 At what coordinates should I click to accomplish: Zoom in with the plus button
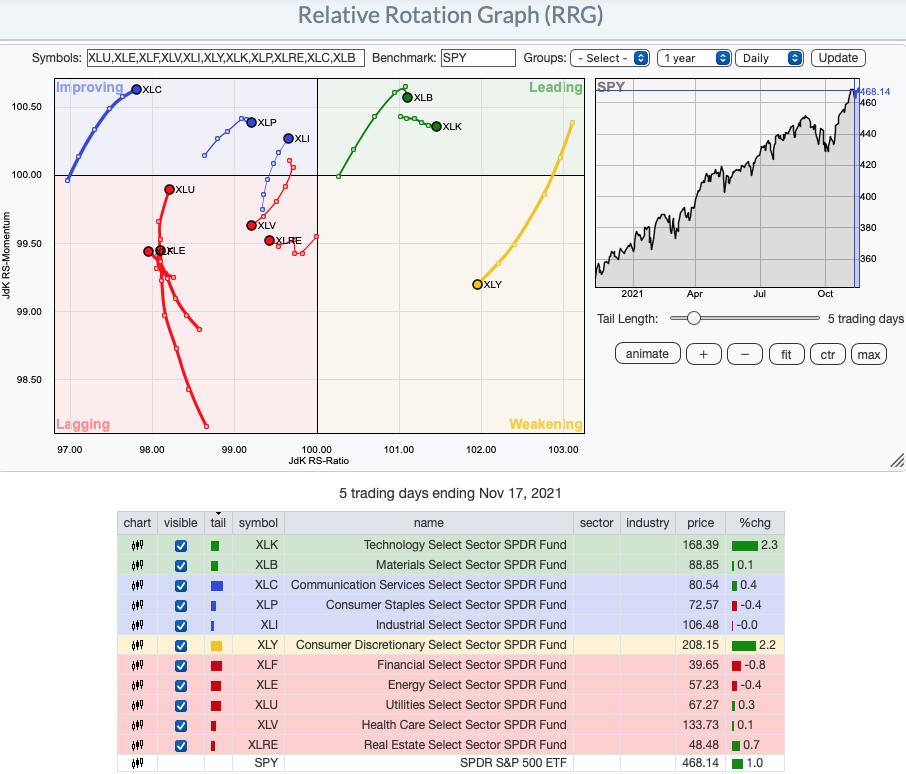[703, 354]
